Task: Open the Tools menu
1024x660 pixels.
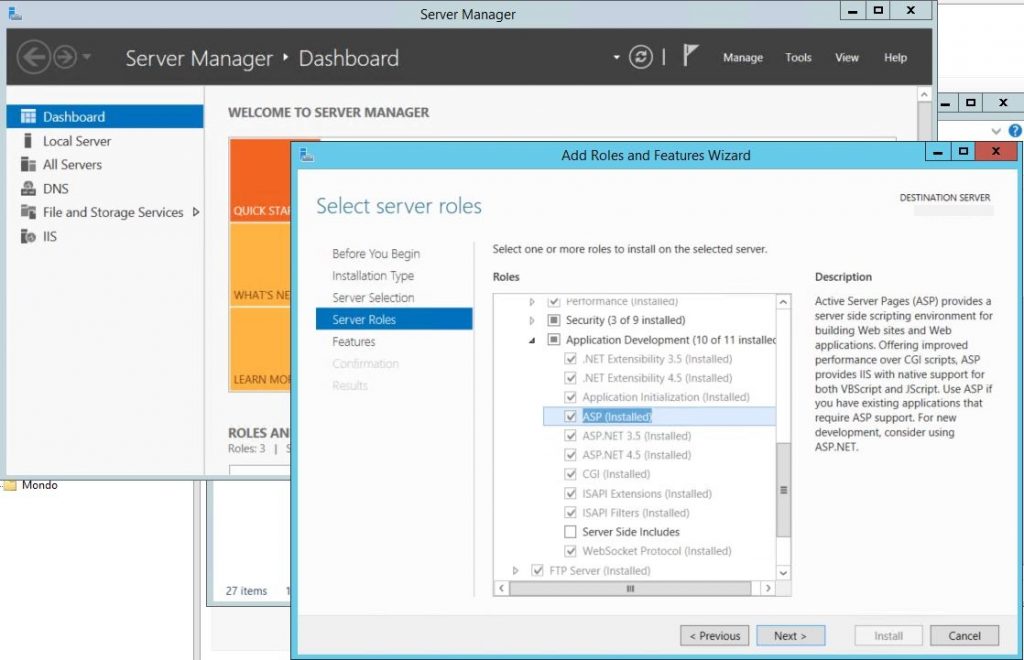Action: [x=798, y=58]
